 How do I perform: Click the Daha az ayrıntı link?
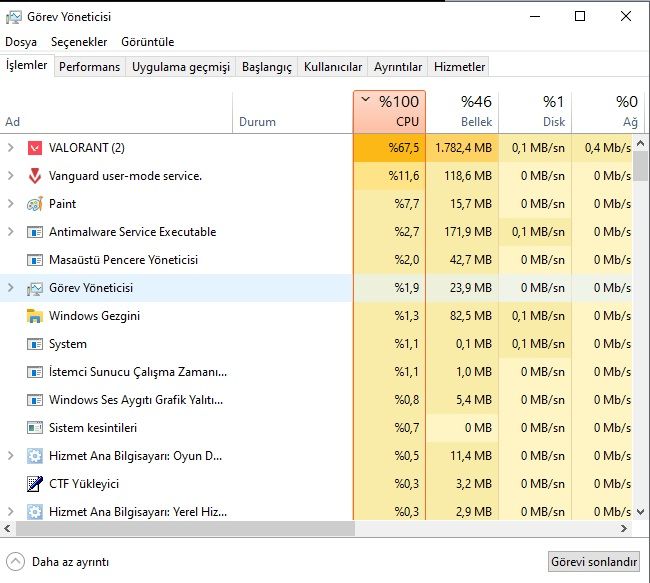(70, 562)
